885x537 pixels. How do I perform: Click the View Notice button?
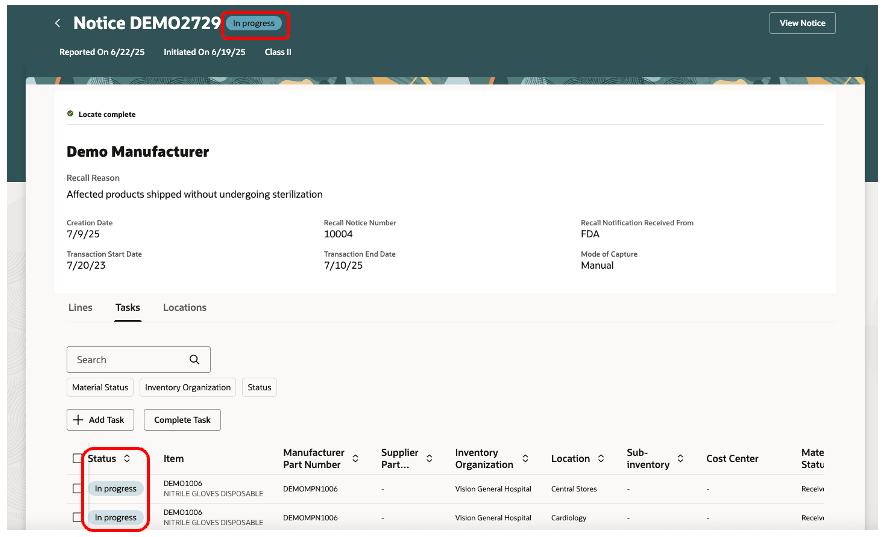802,23
